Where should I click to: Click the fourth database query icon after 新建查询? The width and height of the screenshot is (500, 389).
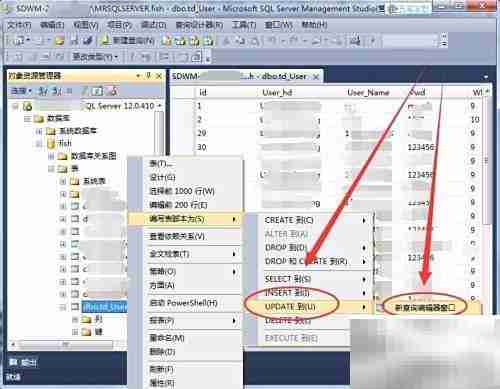[208, 41]
